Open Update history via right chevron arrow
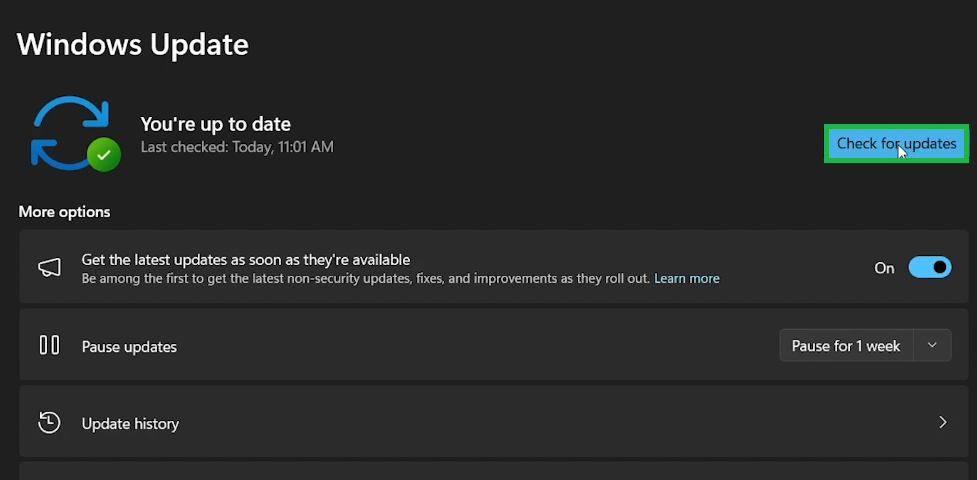The width and height of the screenshot is (977, 480). tap(943, 423)
